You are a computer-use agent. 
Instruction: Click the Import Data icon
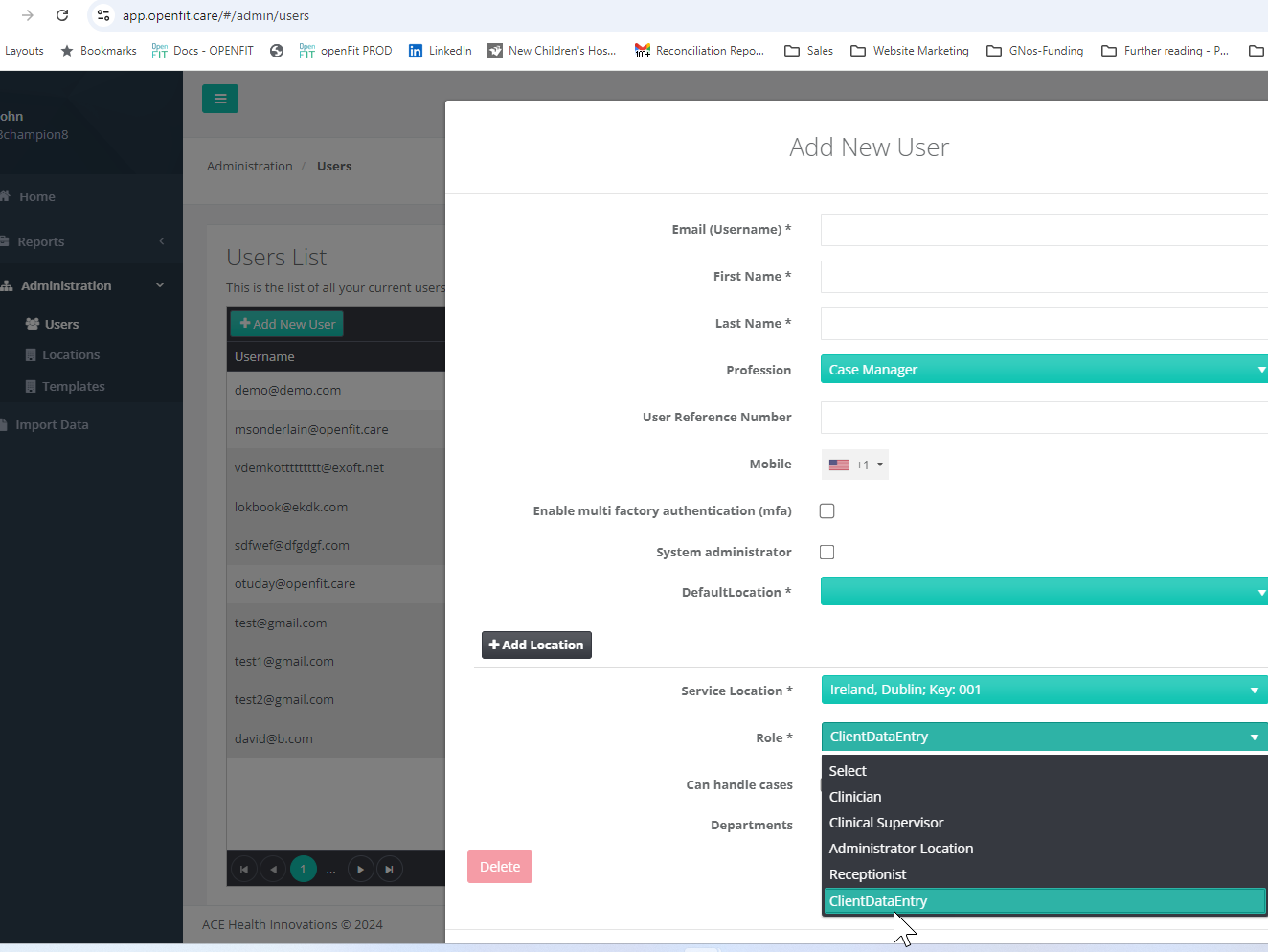(4, 424)
